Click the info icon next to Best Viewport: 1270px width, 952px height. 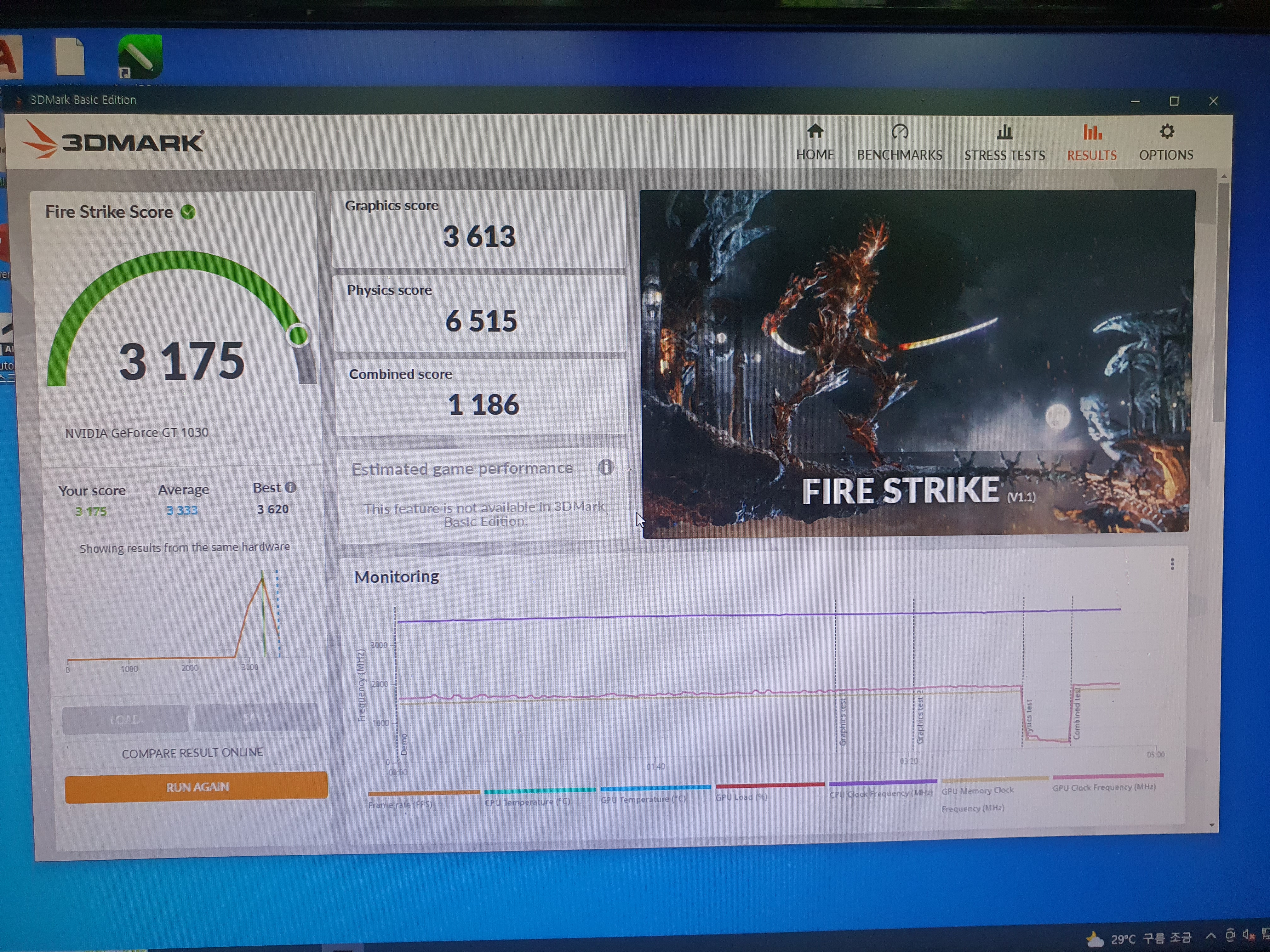(x=290, y=487)
